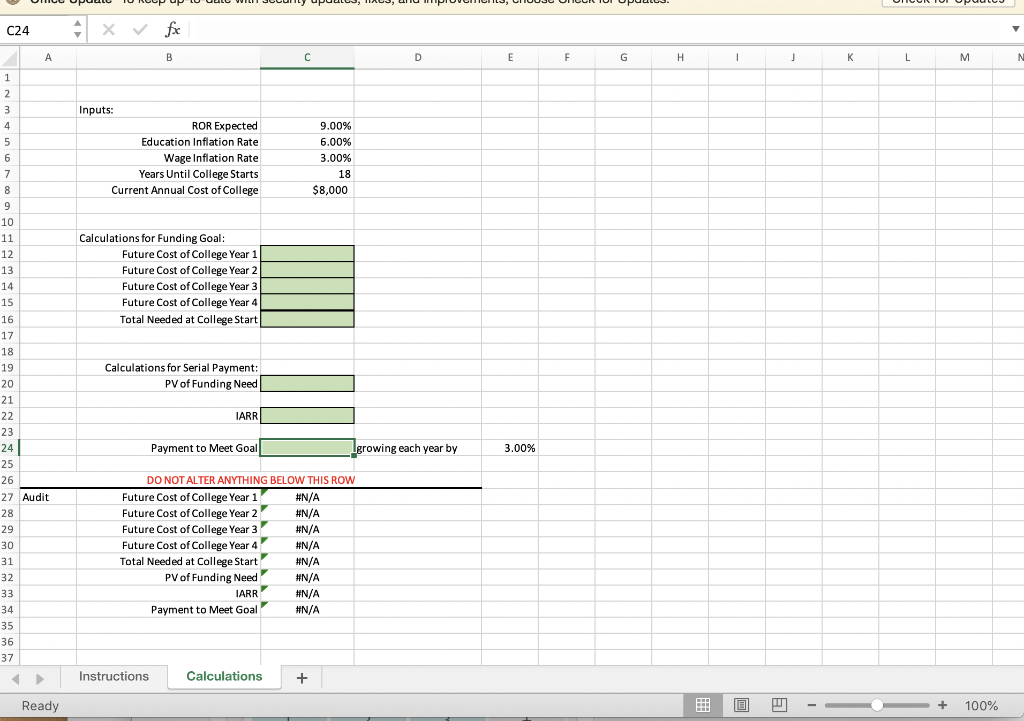Open the Instructions sheet tab

pyautogui.click(x=114, y=677)
